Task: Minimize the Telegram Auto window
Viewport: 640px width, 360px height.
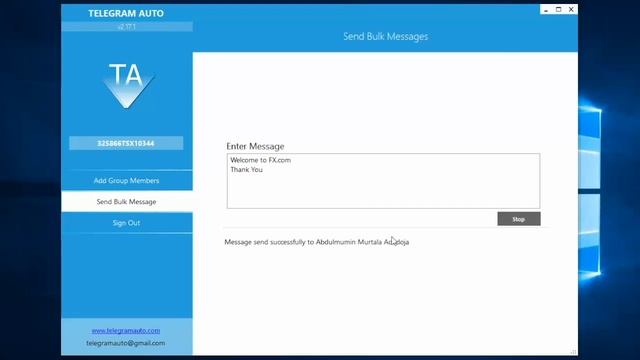Action: tap(546, 9)
